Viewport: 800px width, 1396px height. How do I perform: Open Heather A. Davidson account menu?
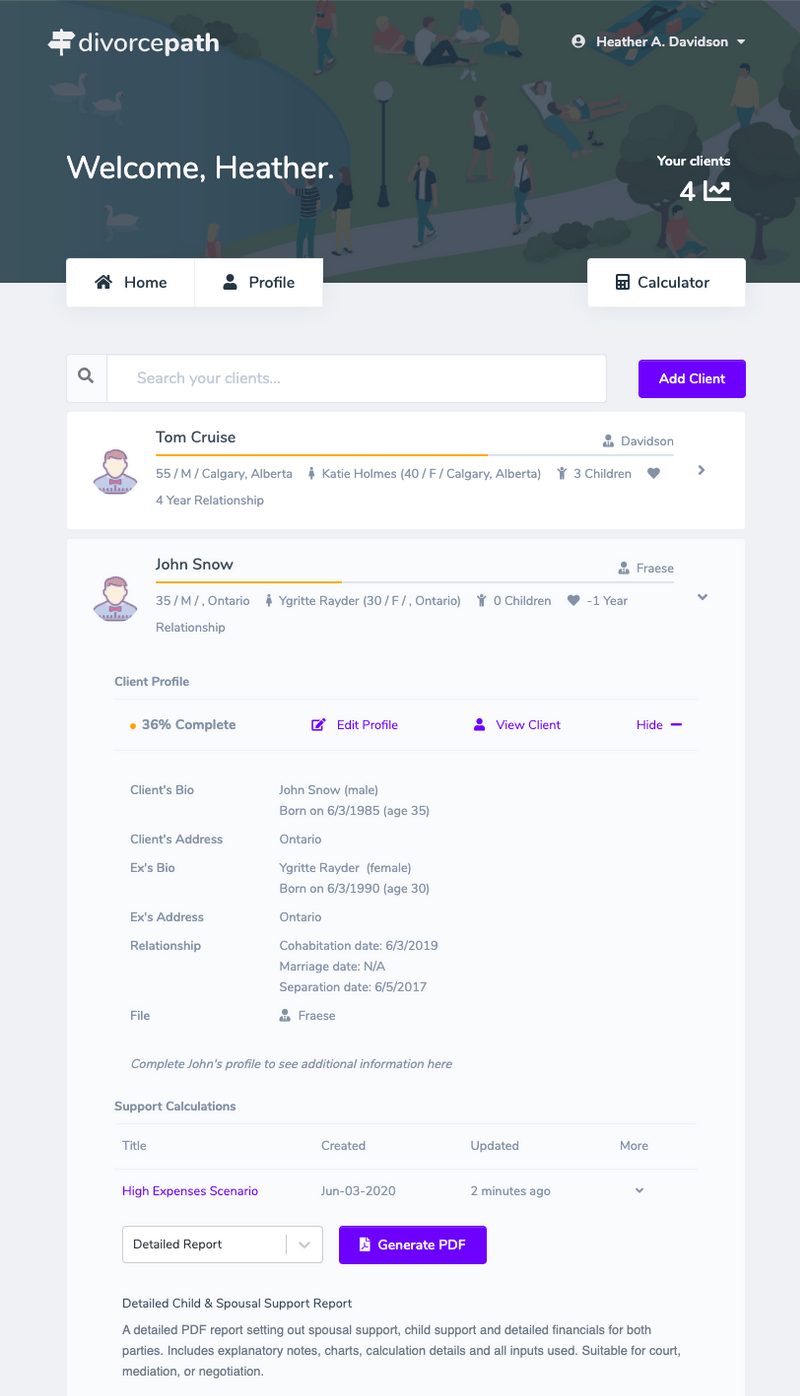click(x=659, y=42)
